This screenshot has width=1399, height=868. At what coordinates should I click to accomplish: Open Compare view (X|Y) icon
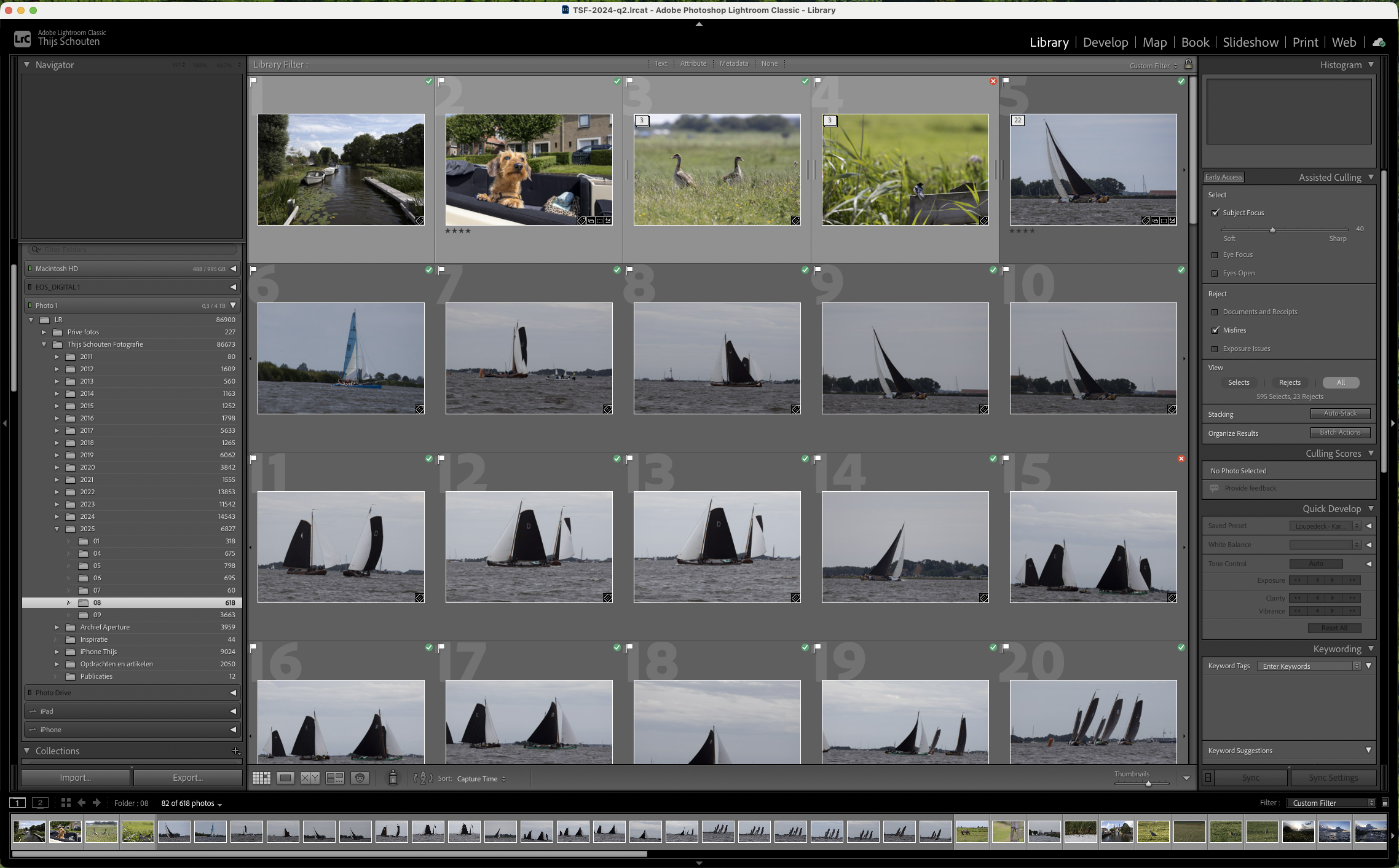[310, 778]
